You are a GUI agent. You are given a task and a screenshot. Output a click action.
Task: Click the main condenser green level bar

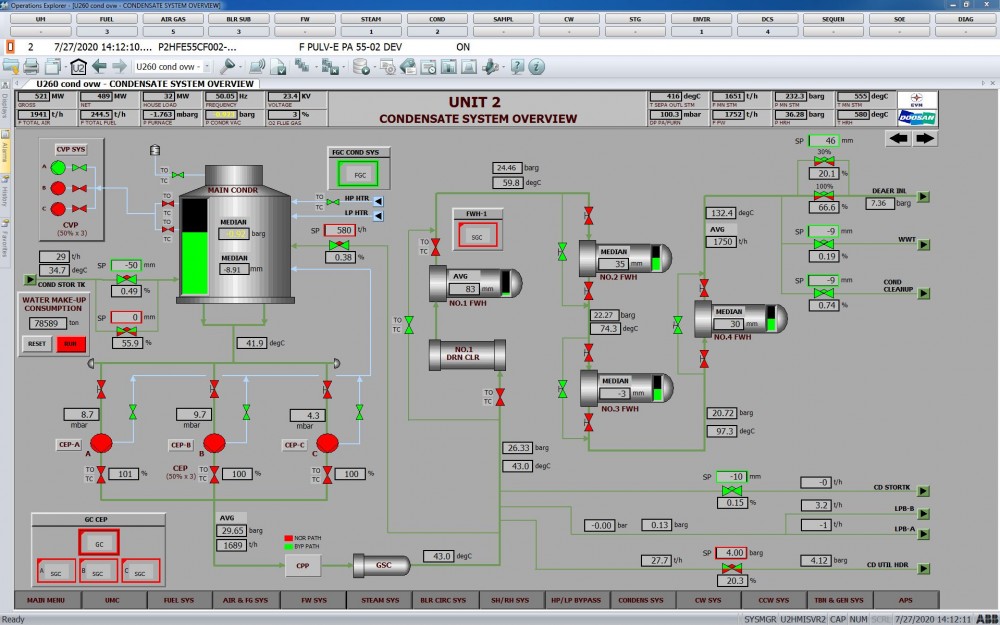[196, 264]
